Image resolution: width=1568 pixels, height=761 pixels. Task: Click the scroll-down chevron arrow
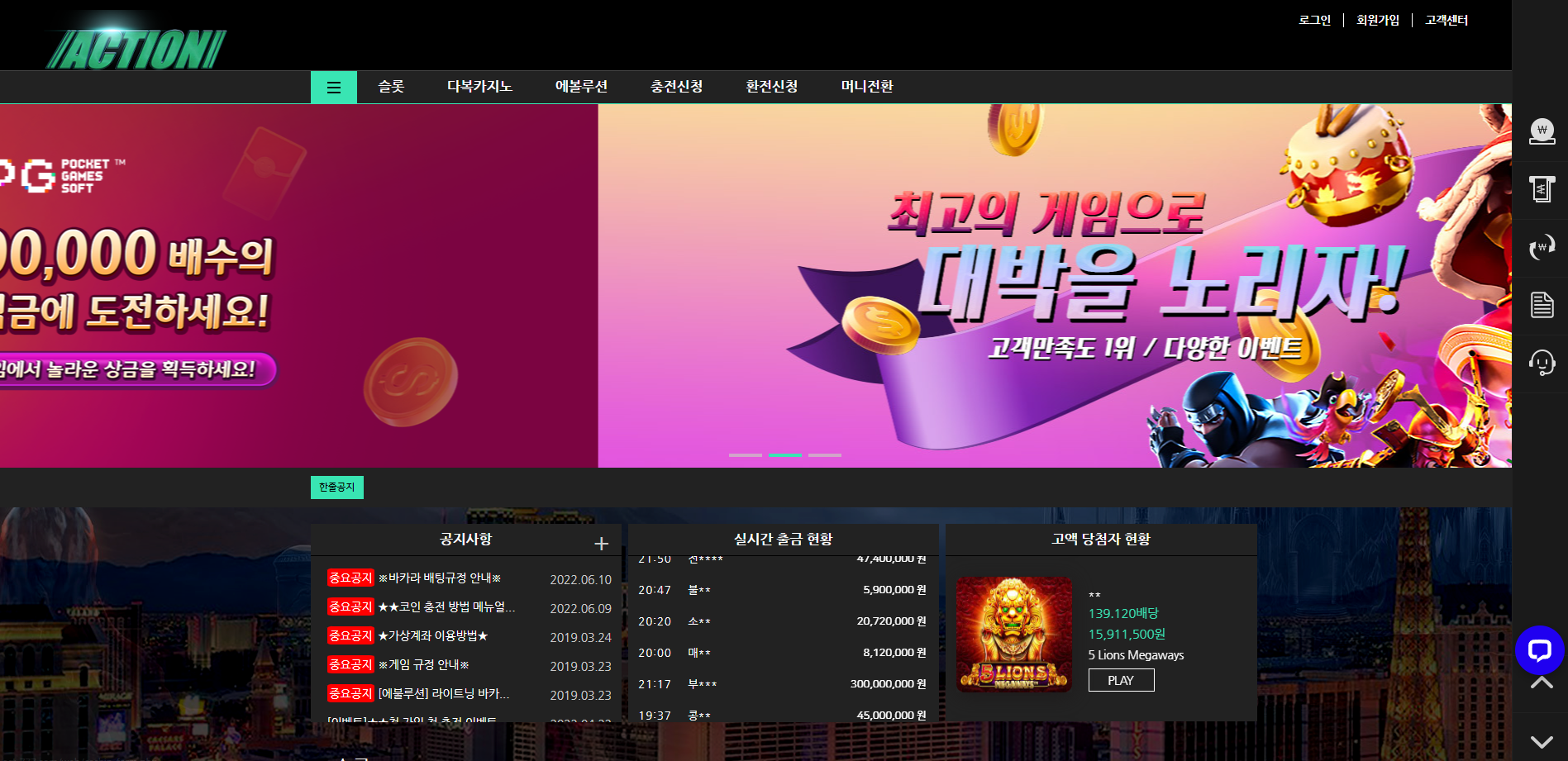[x=1541, y=741]
